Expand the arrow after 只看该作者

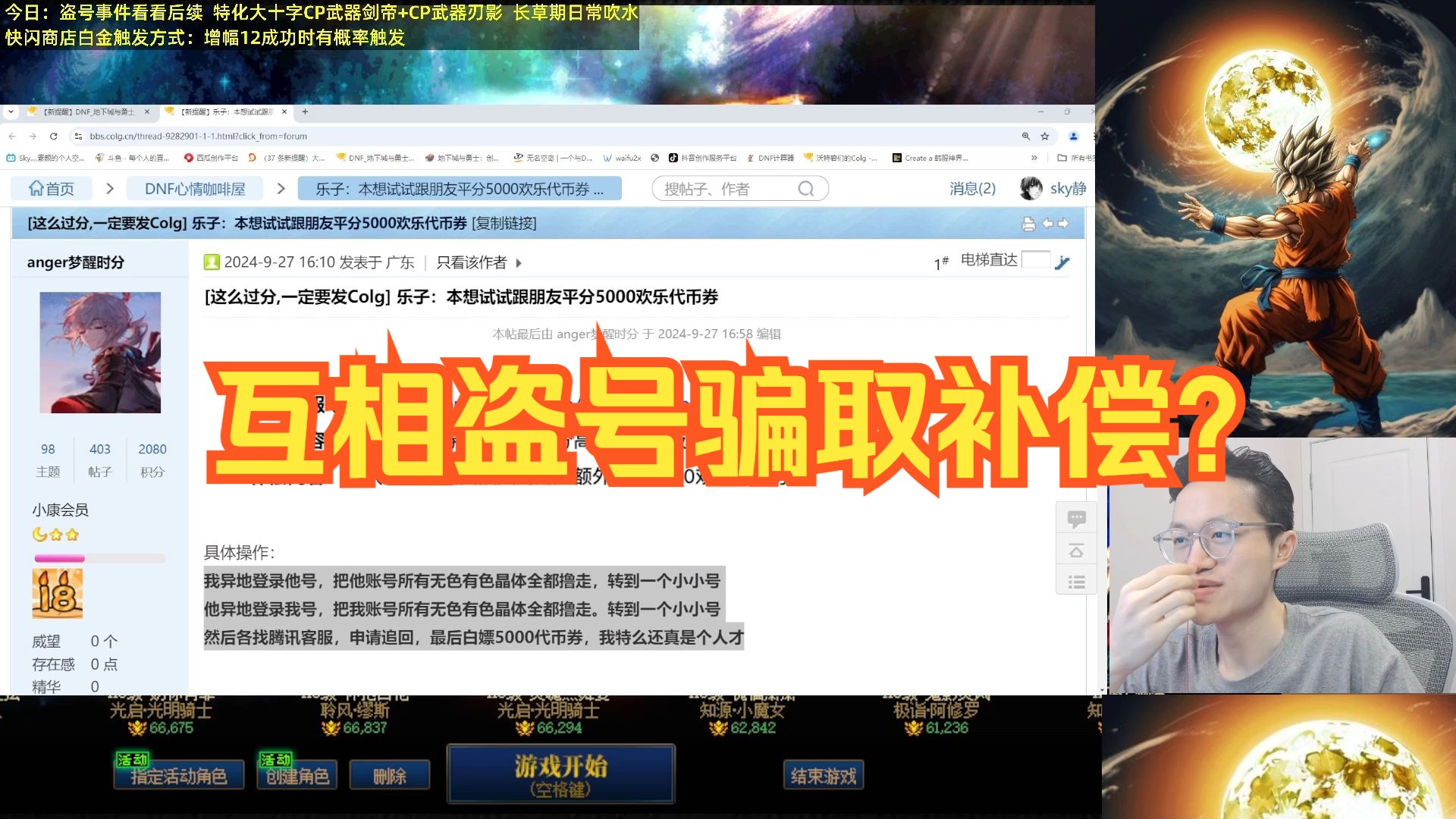[519, 263]
